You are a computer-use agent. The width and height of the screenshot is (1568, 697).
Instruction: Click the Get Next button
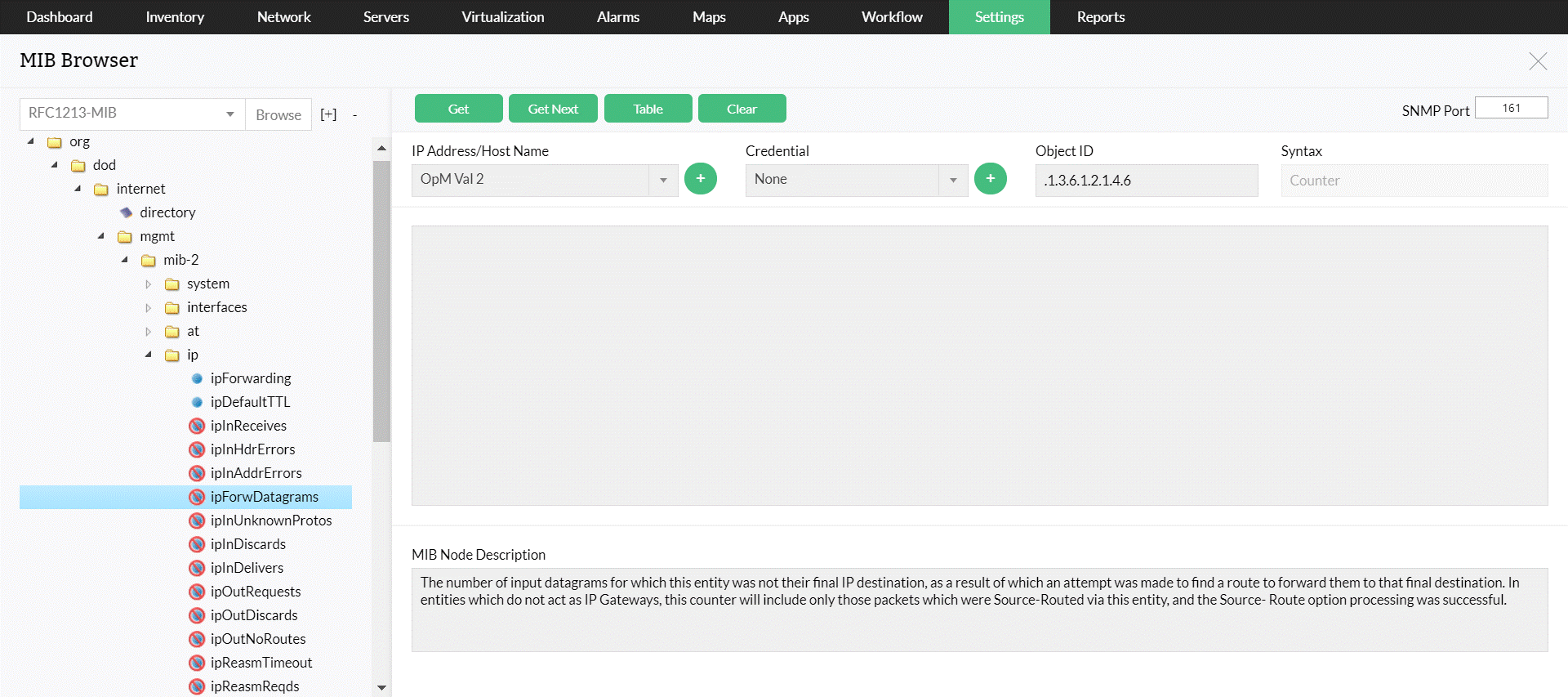coord(553,109)
